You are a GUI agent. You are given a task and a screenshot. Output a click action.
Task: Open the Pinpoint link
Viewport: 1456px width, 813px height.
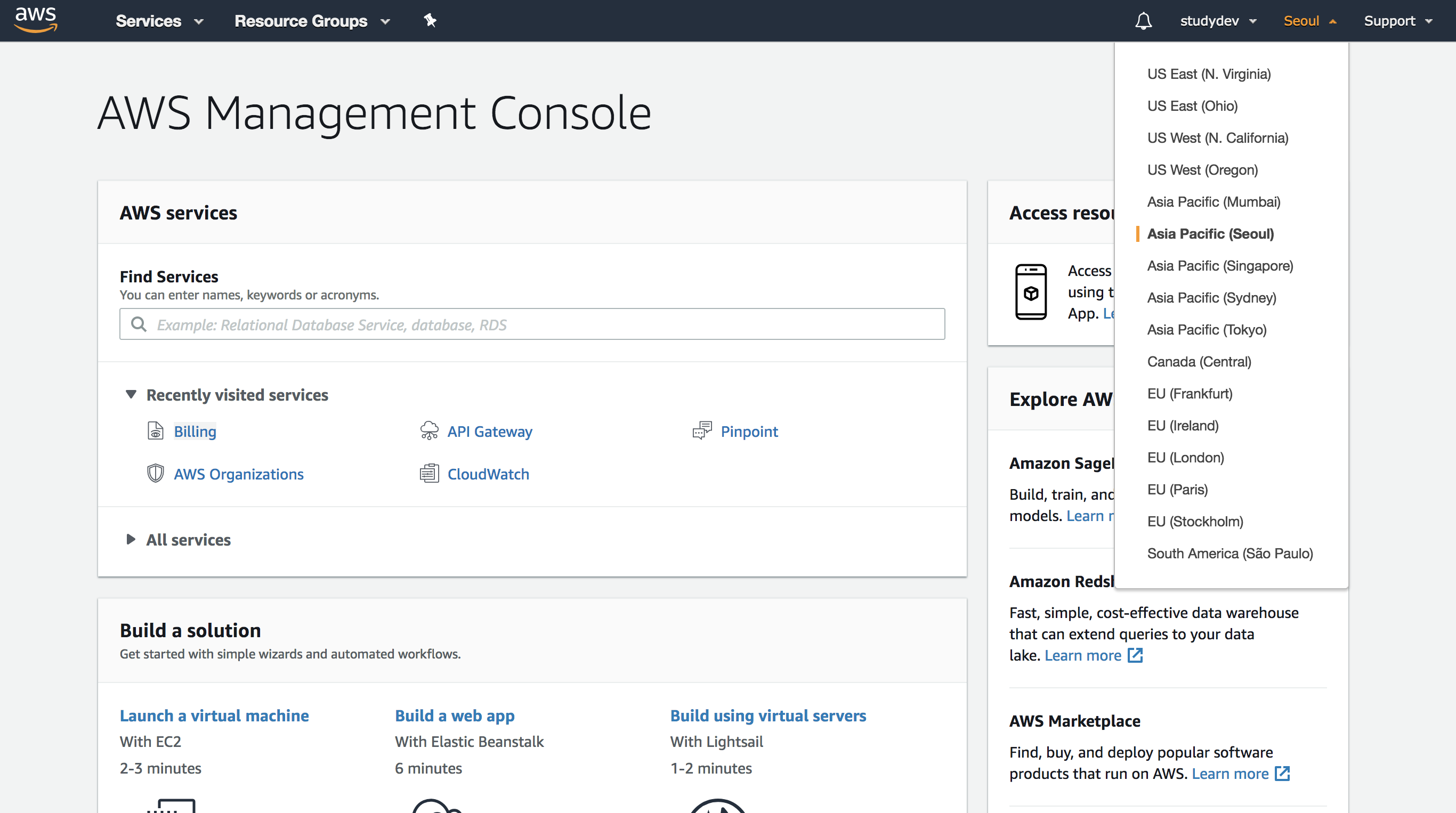point(749,431)
